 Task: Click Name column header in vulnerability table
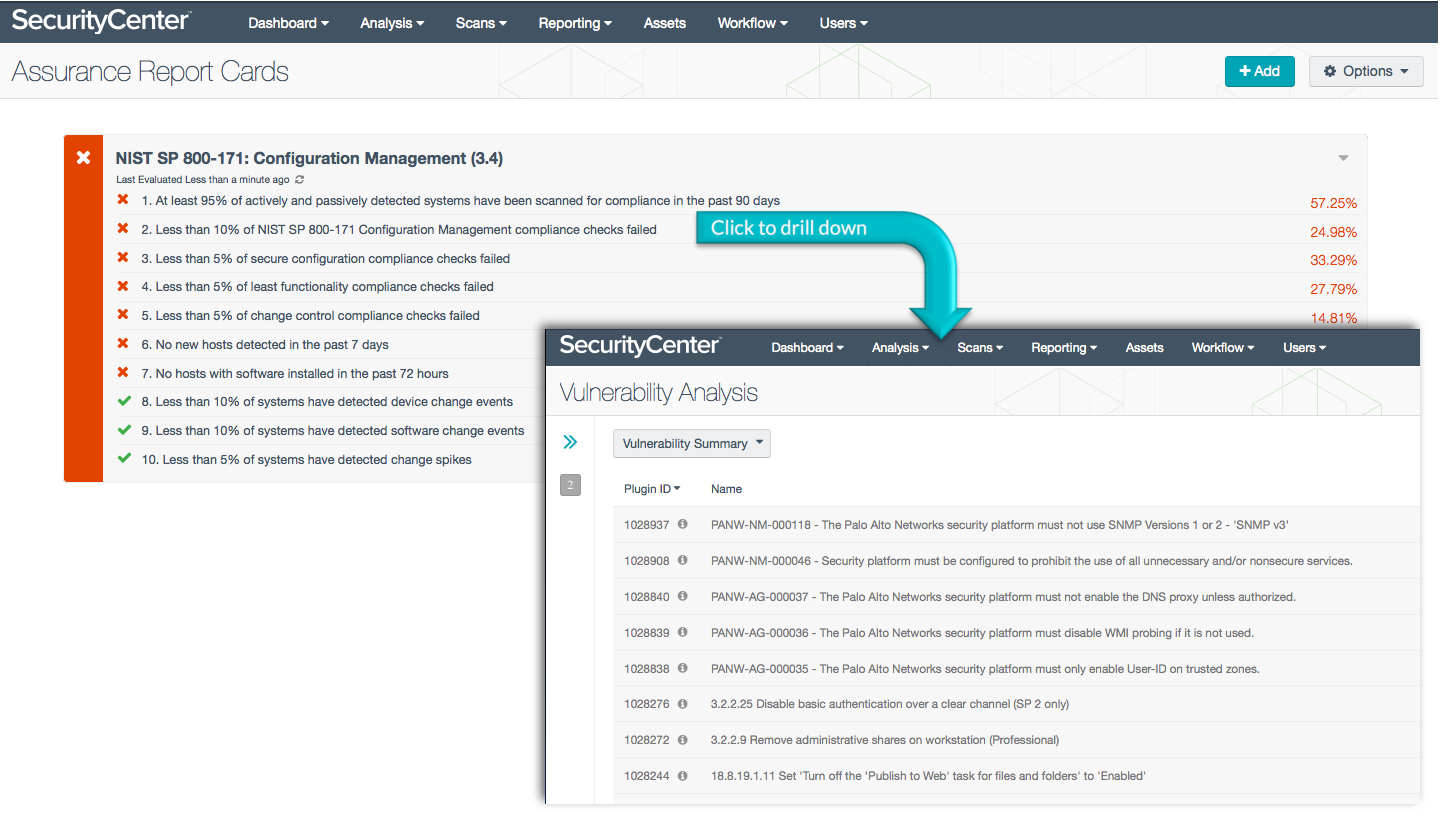(x=726, y=489)
